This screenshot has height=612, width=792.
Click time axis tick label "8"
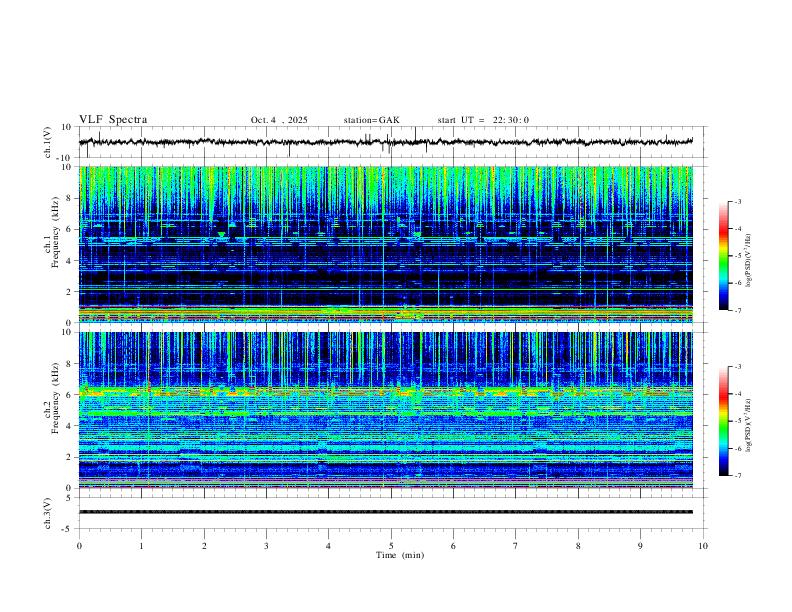pos(578,546)
